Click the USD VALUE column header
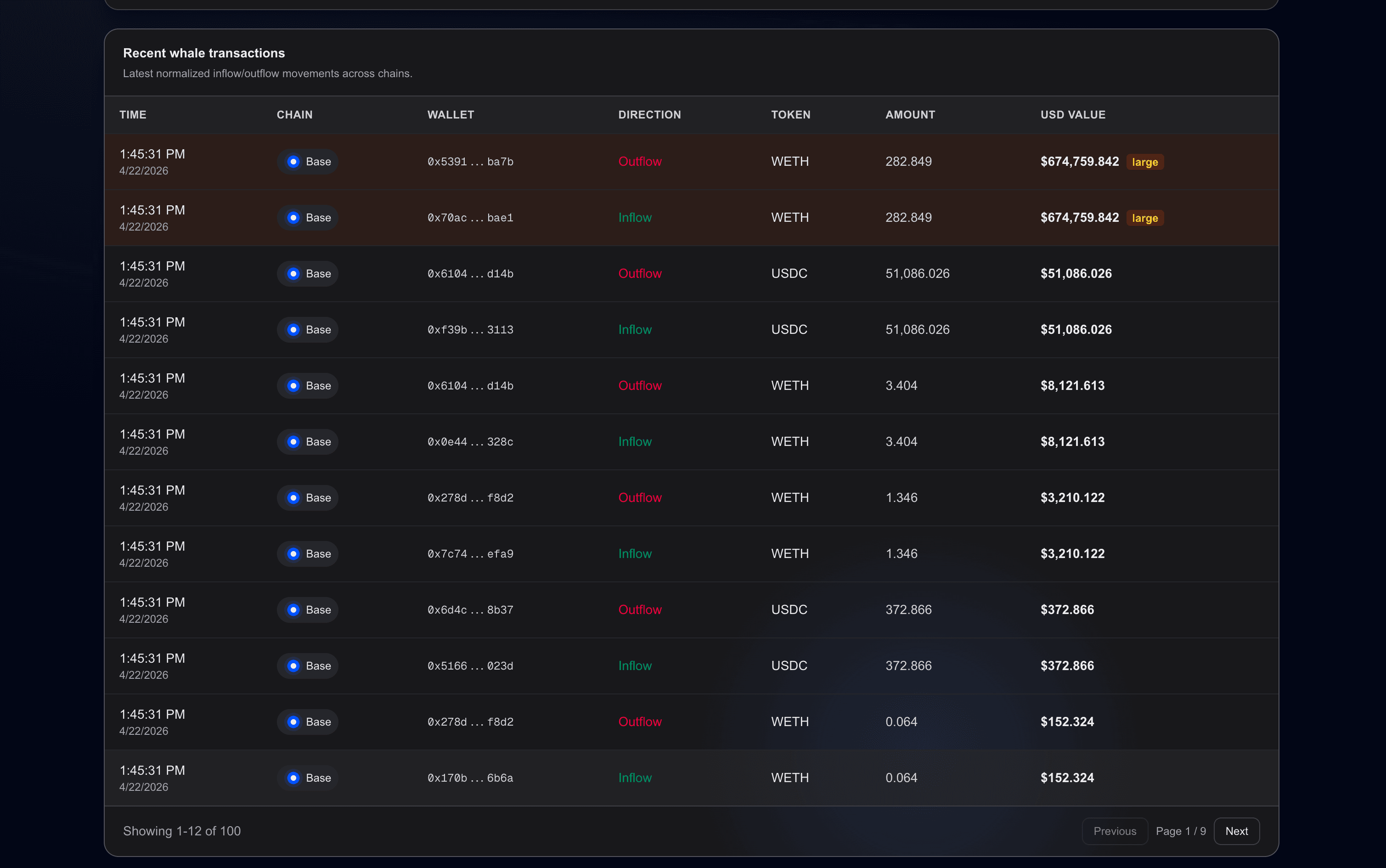 1073,114
